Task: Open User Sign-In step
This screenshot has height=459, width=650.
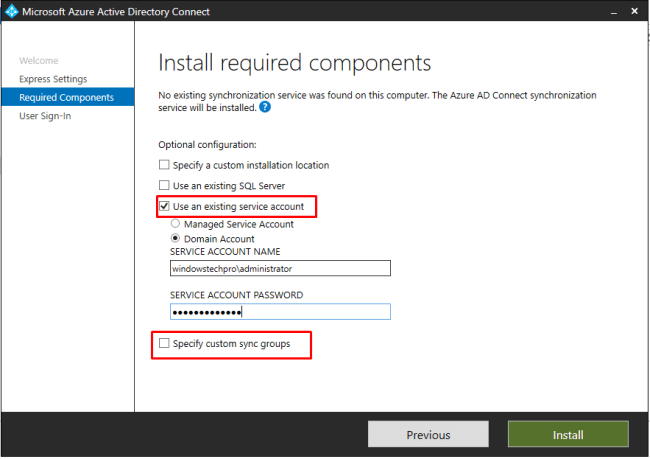Action: tap(45, 116)
